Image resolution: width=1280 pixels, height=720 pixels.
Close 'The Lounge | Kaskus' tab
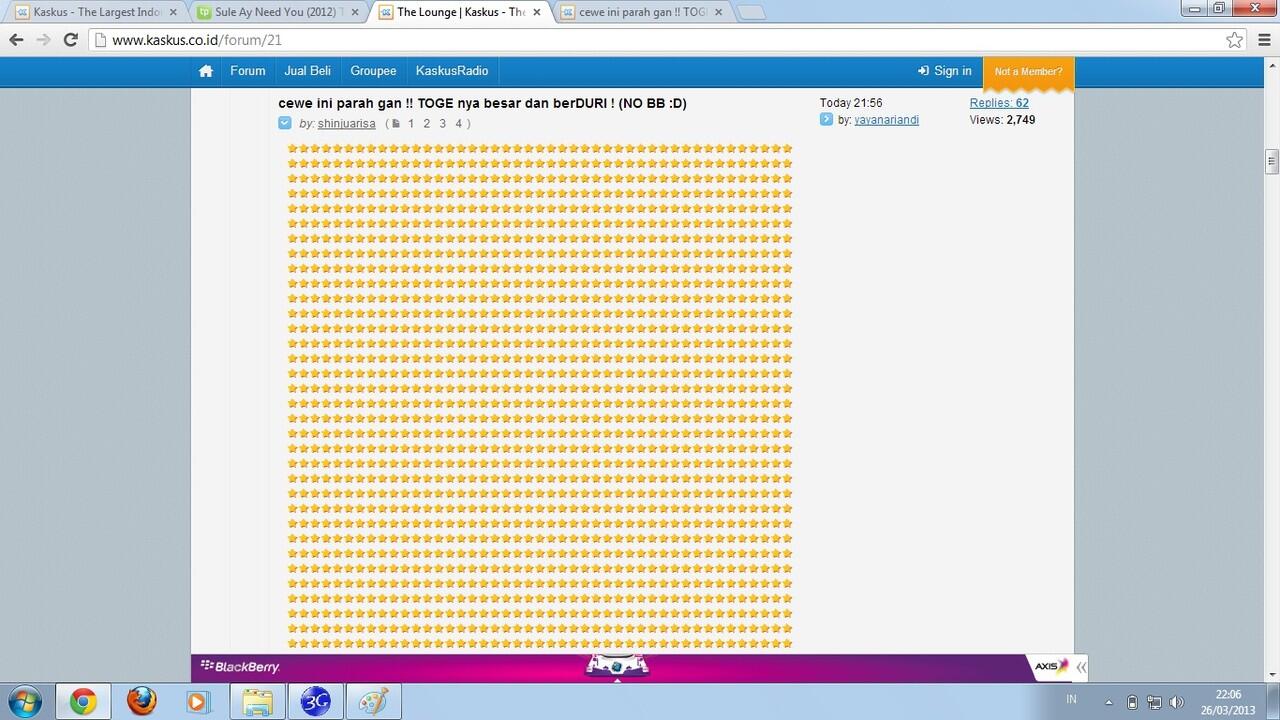coord(536,12)
